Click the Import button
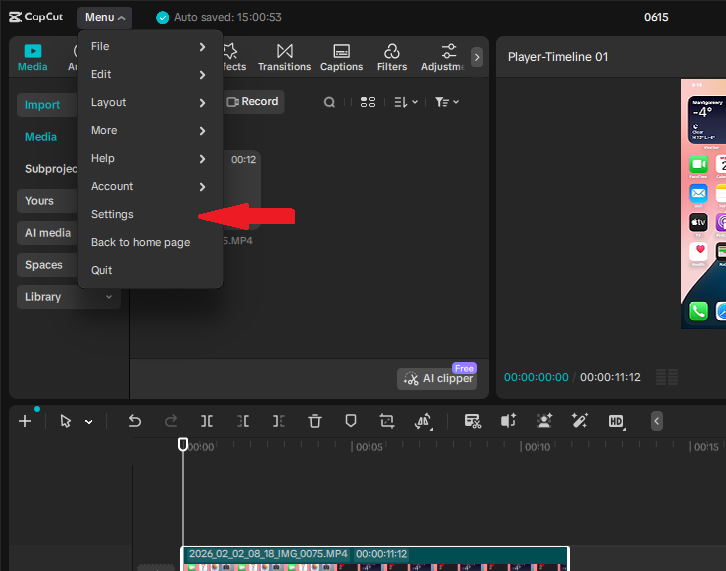The width and height of the screenshot is (726, 571). coord(46,105)
